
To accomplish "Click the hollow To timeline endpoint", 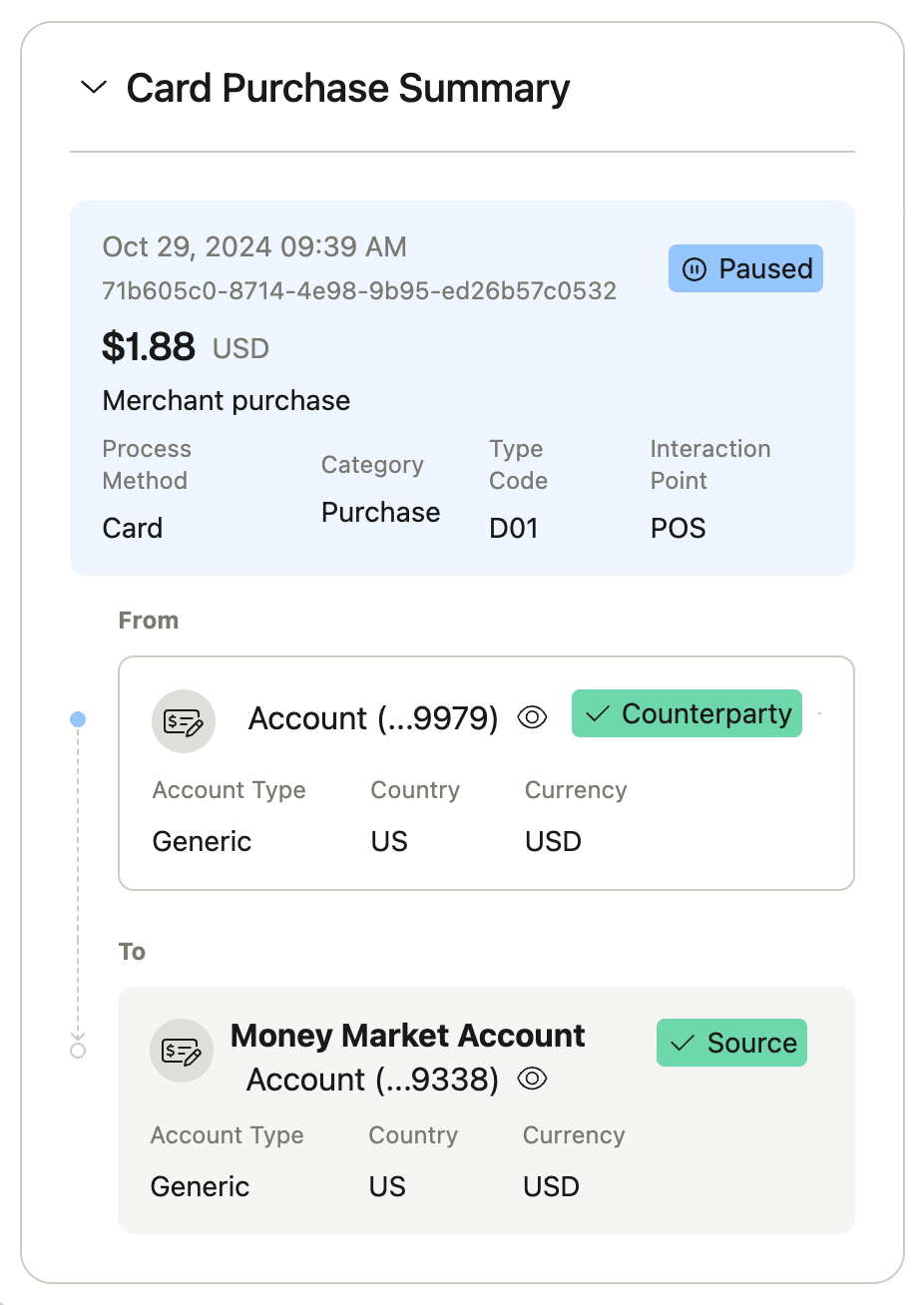I will [x=78, y=1051].
